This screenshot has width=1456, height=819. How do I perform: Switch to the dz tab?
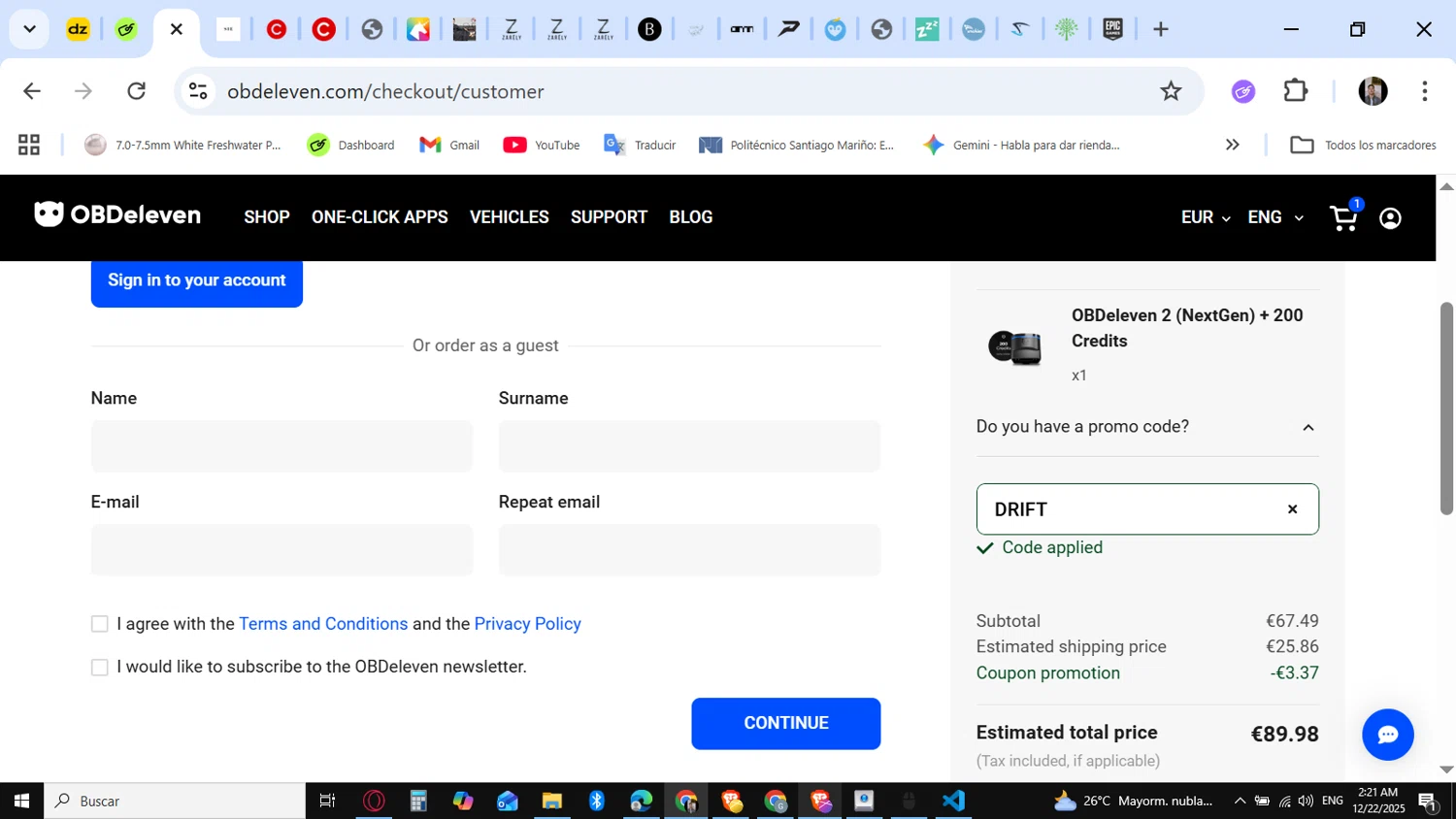[x=78, y=29]
